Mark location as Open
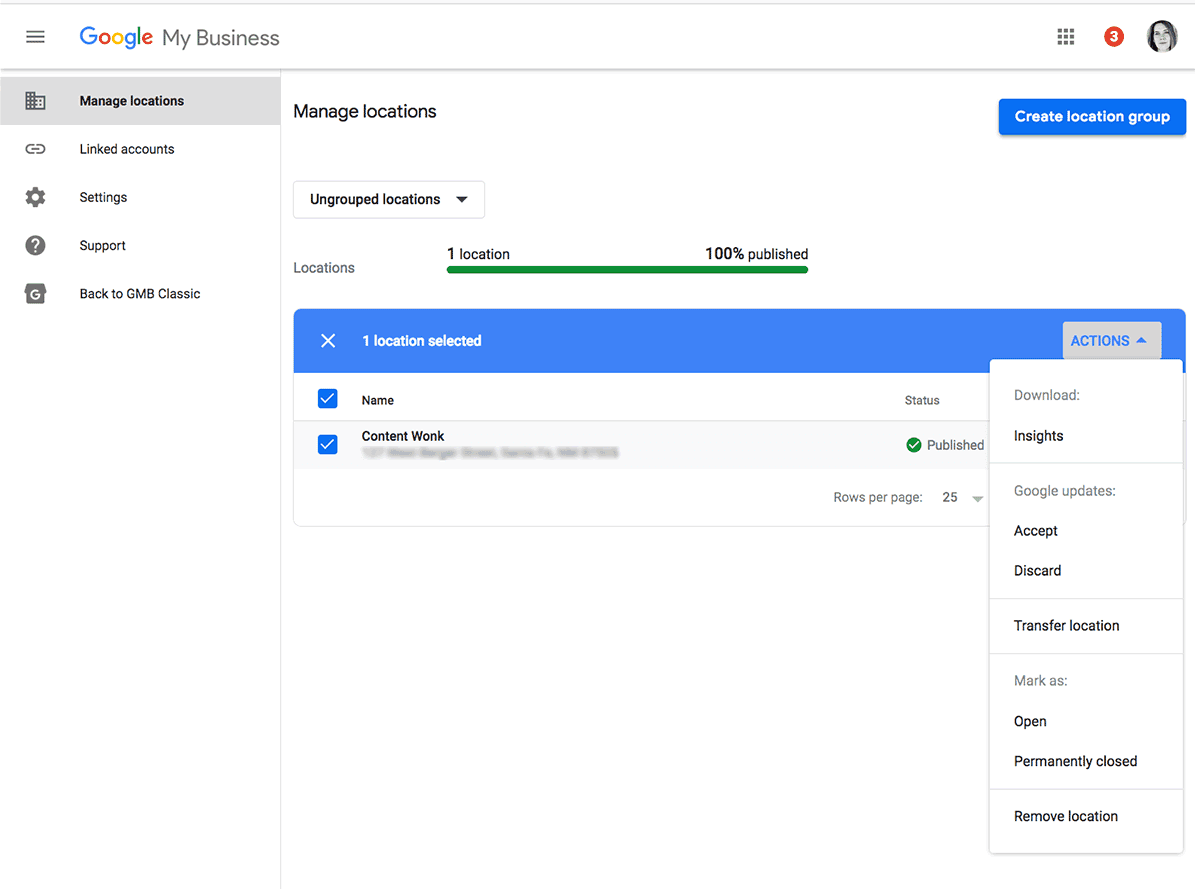1195x889 pixels. tap(1086, 721)
